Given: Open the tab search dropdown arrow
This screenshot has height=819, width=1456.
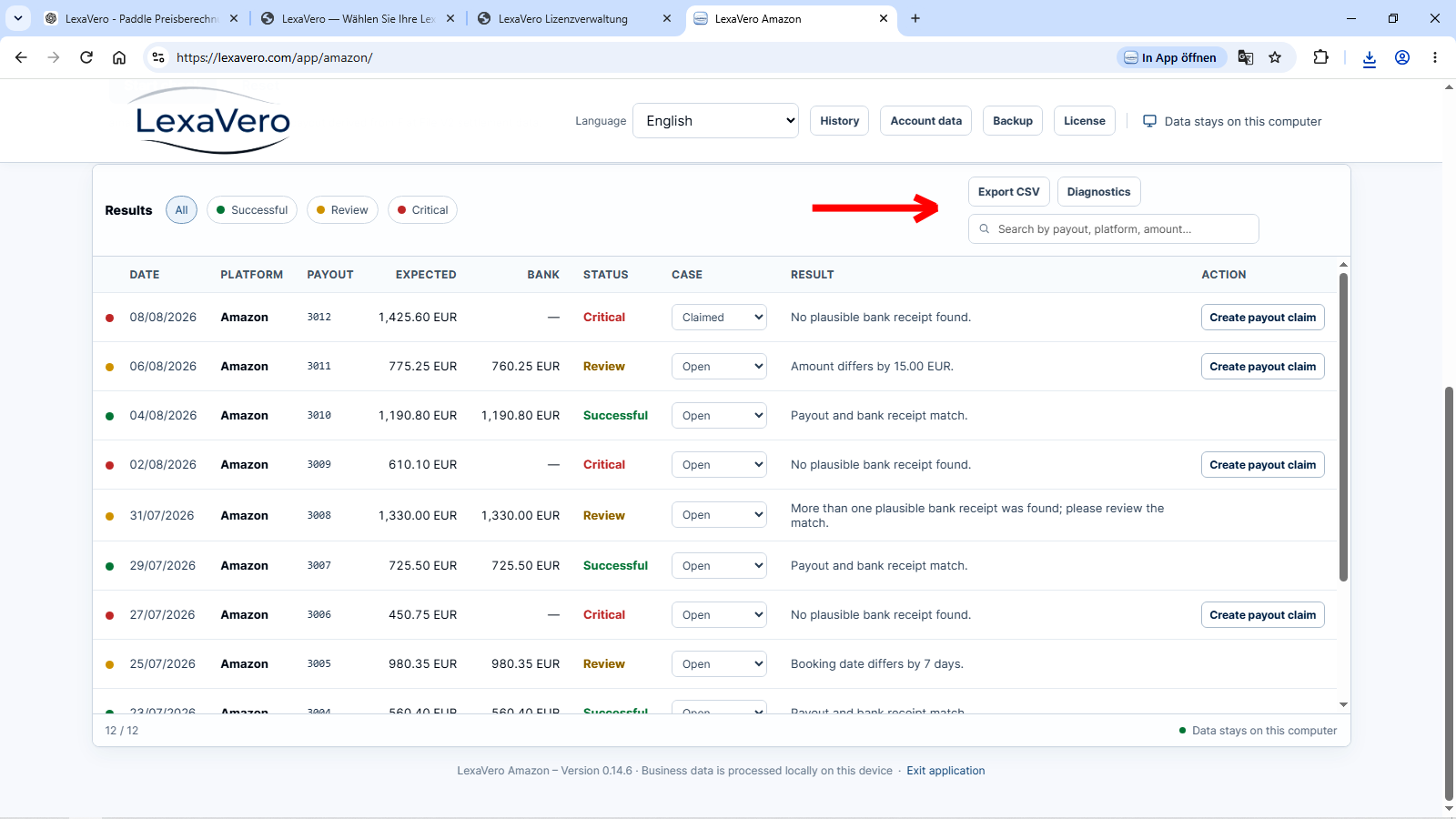Looking at the screenshot, I should (x=17, y=18).
